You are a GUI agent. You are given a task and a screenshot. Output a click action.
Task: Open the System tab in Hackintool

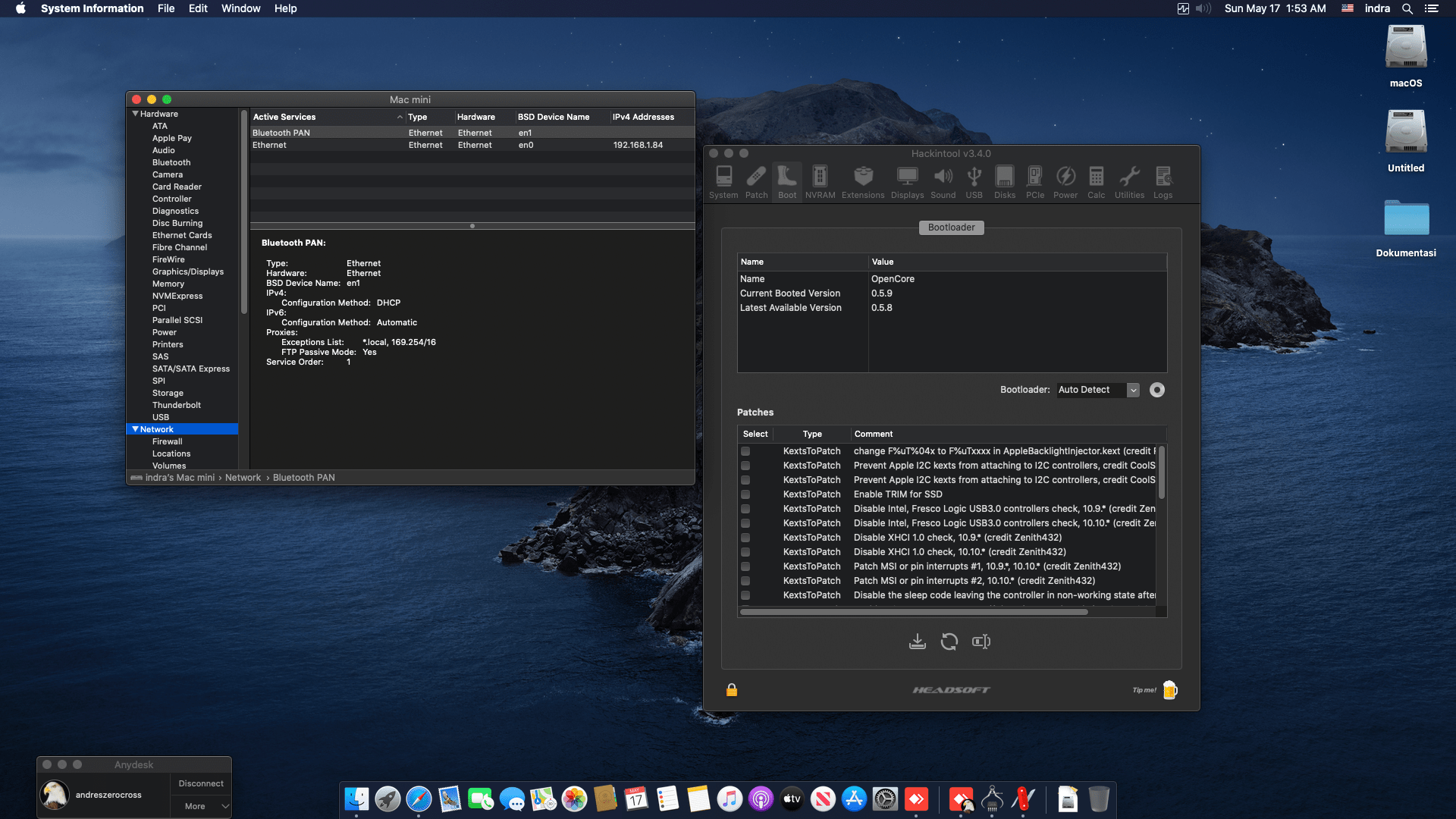point(723,183)
